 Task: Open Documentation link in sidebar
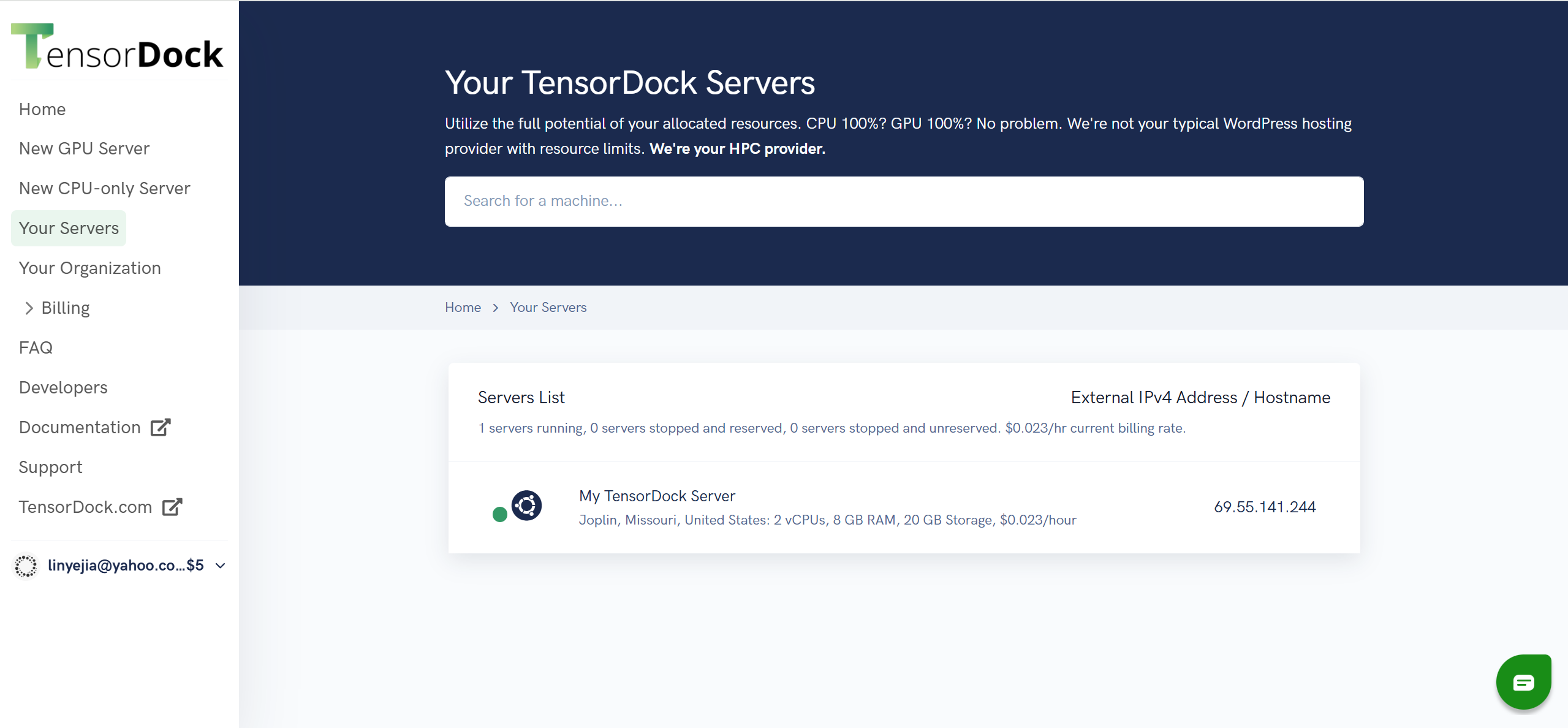[x=80, y=427]
